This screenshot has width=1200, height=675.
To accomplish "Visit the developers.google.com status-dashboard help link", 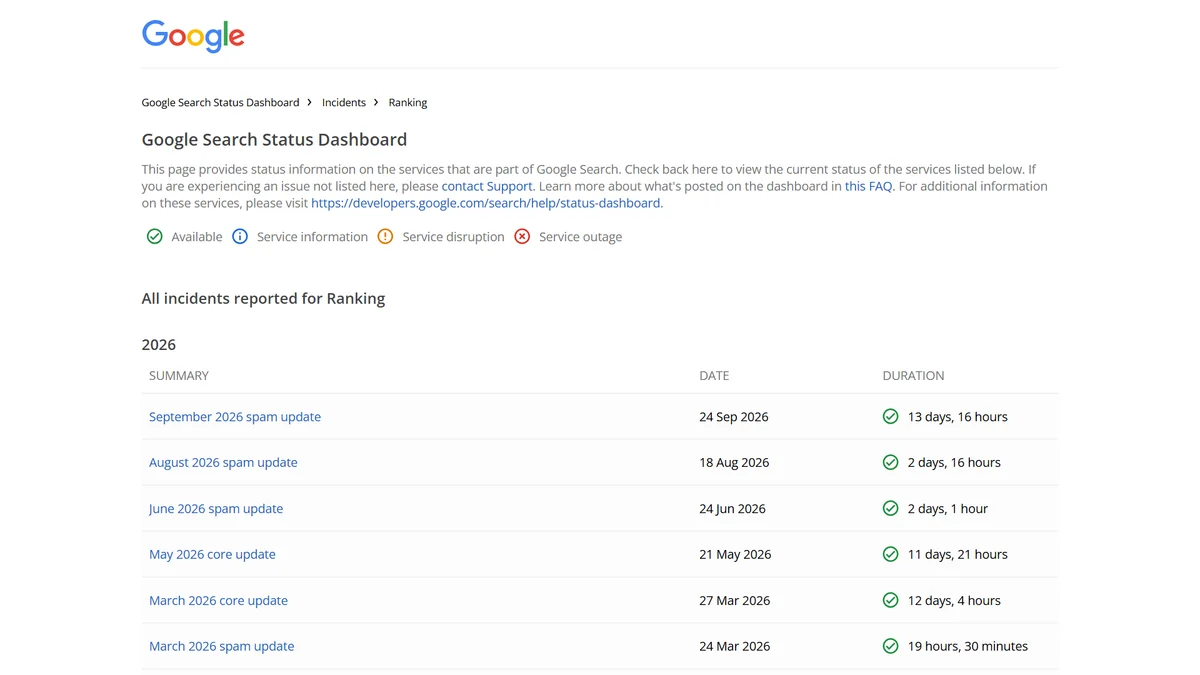I will [486, 203].
